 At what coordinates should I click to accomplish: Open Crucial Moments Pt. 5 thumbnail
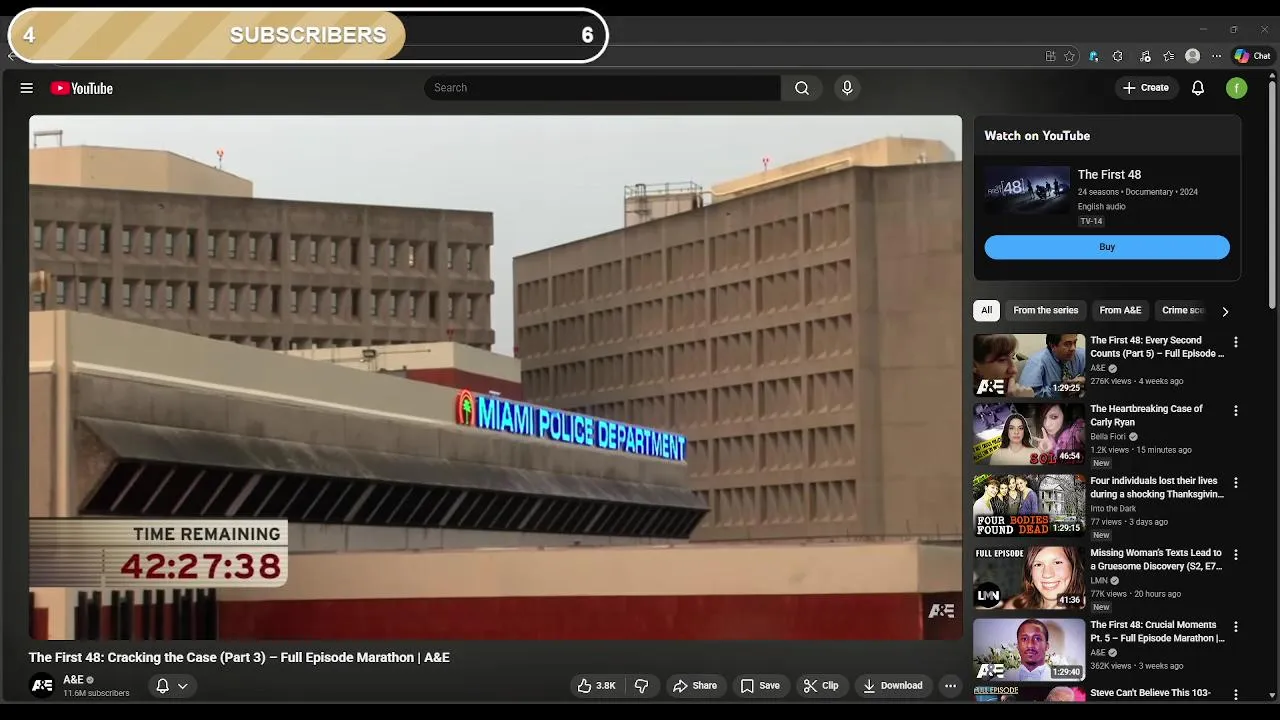click(x=1029, y=650)
